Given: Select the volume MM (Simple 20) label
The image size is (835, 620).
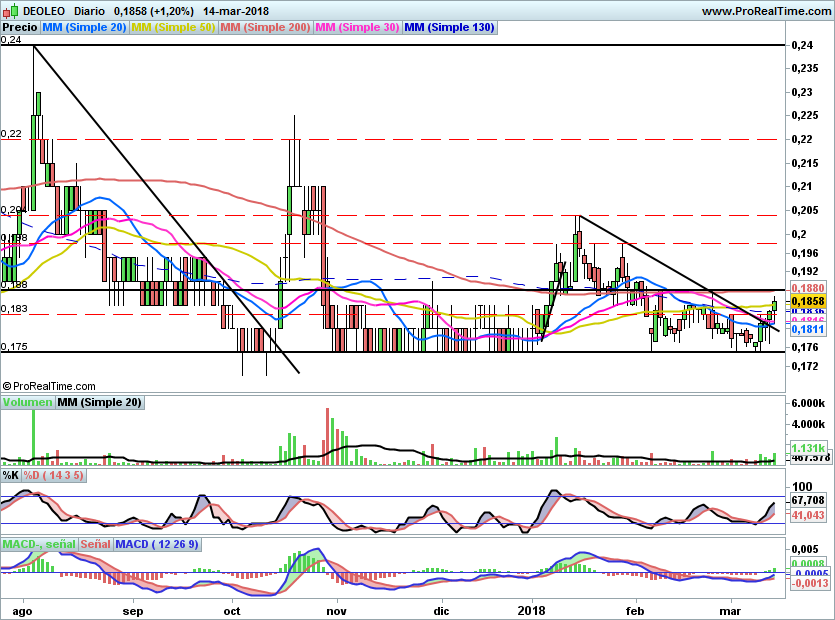Looking at the screenshot, I should [x=99, y=402].
